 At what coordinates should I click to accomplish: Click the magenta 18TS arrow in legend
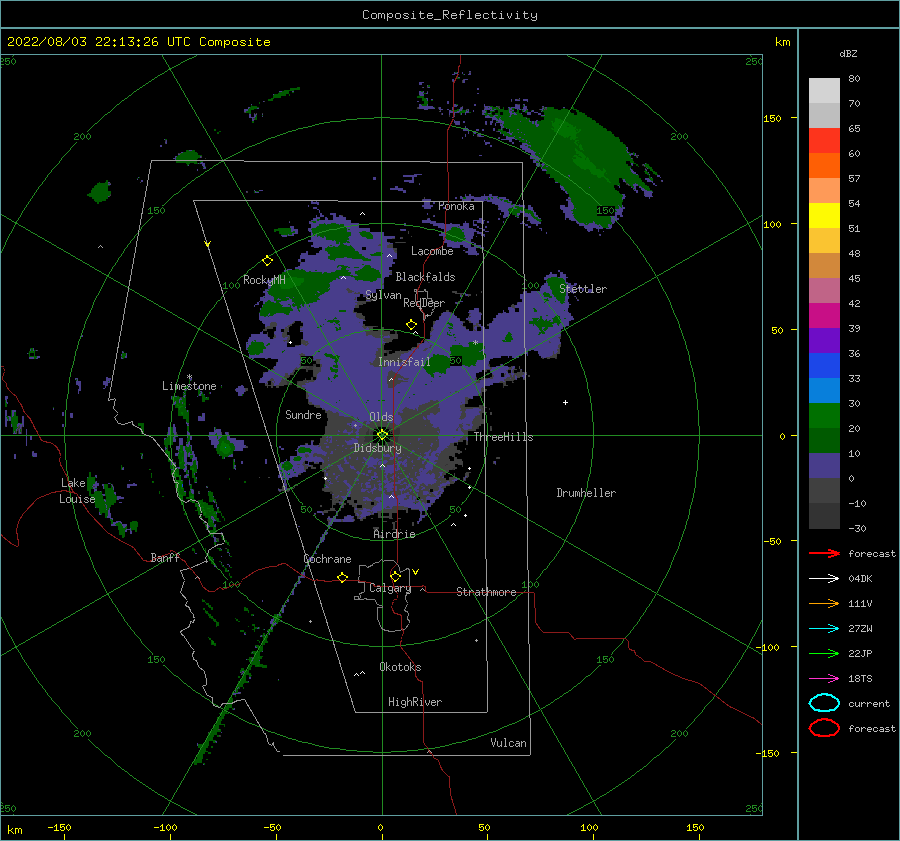[824, 679]
